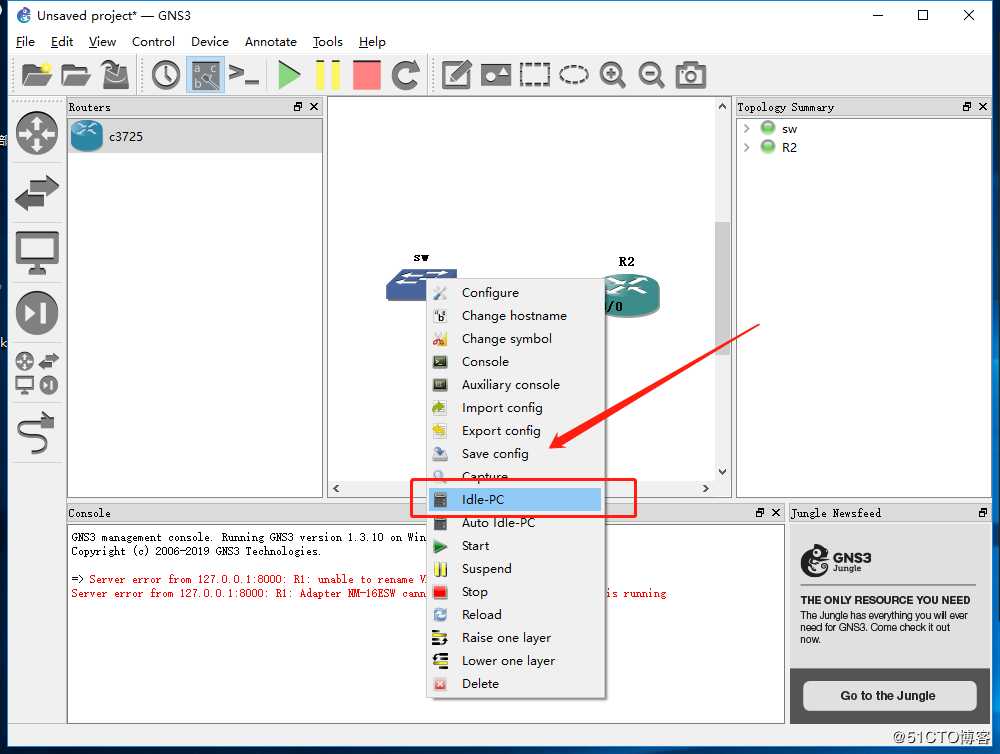1000x754 pixels.
Task: Toggle show interface labels toolbar button
Action: click(205, 75)
